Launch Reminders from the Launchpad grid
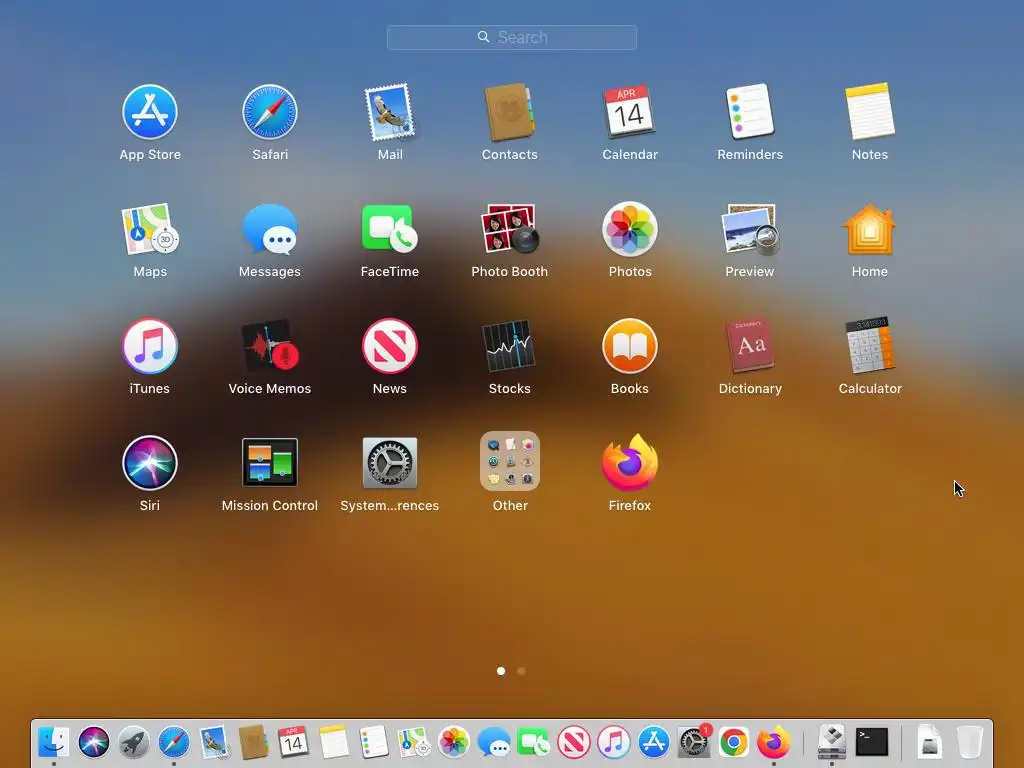This screenshot has width=1024, height=768. tap(750, 112)
